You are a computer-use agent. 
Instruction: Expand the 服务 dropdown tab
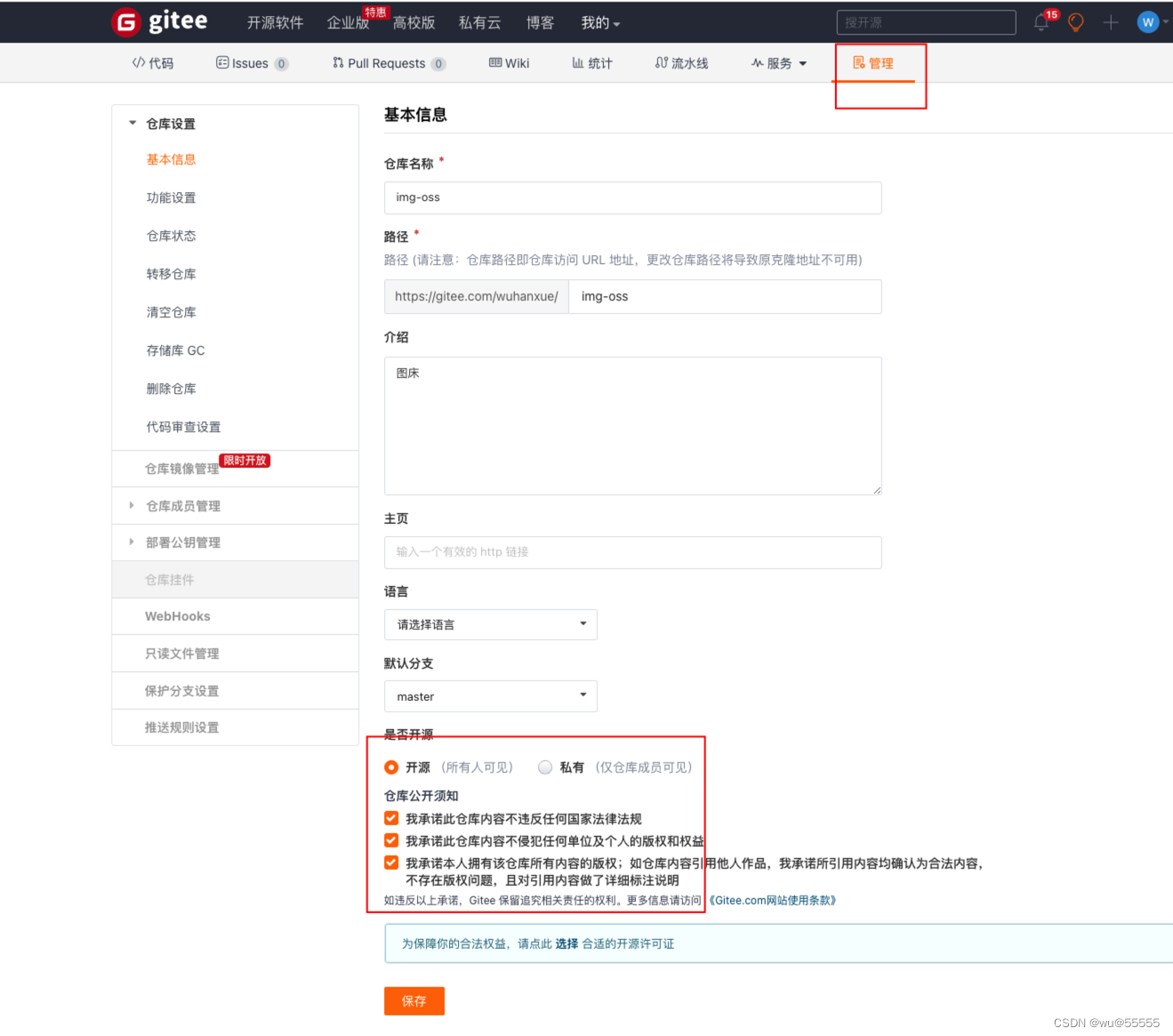[x=779, y=63]
